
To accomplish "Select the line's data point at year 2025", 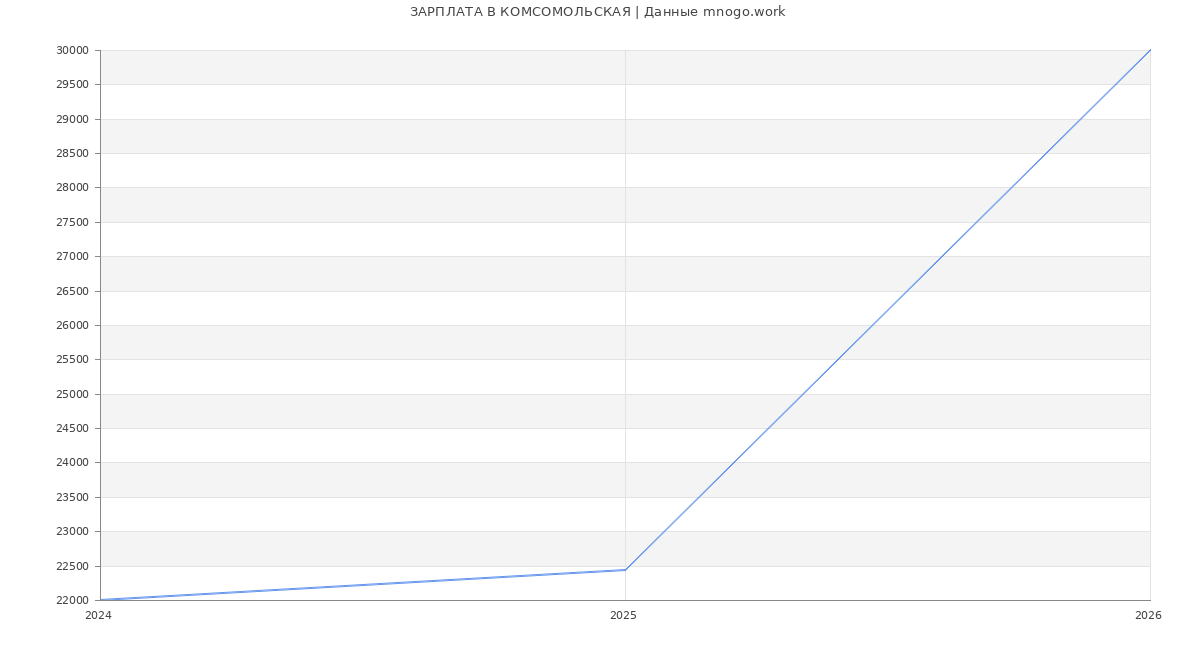I will click(x=625, y=570).
